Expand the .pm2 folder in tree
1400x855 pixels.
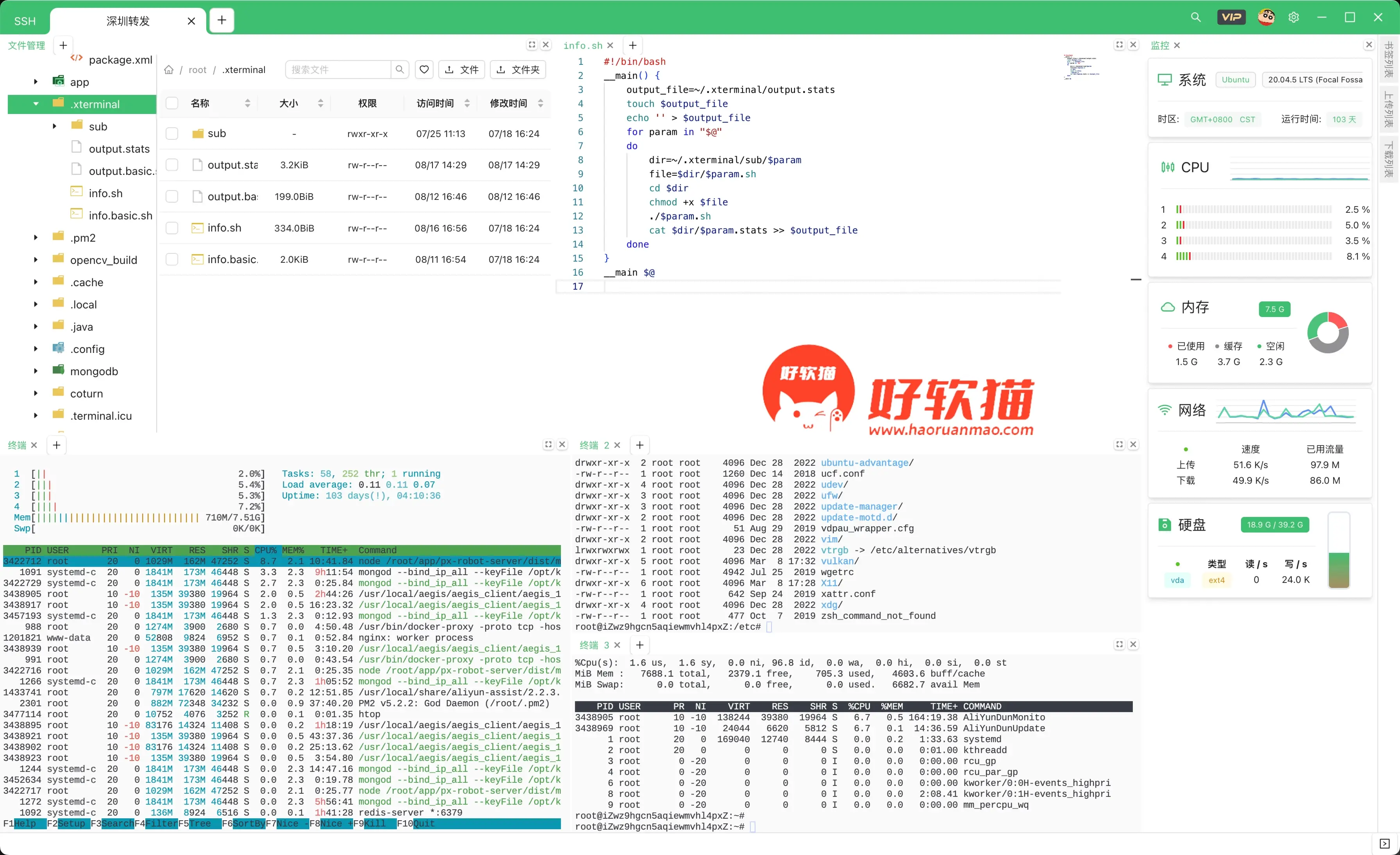click(x=35, y=237)
